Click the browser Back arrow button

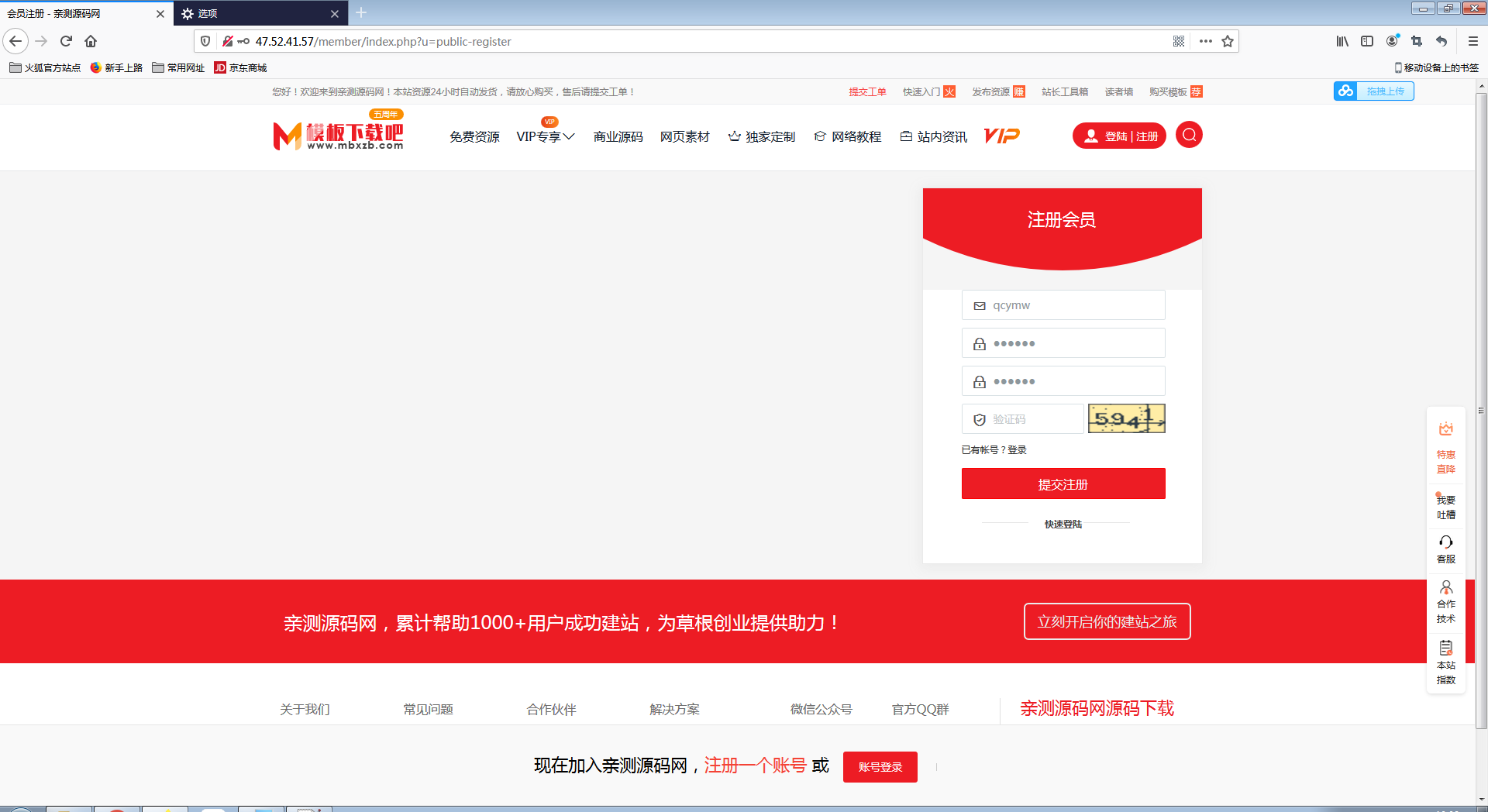(x=15, y=41)
